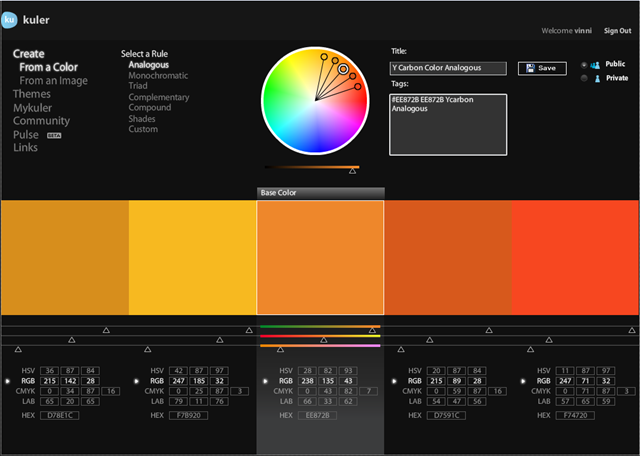This screenshot has width=640, height=456.
Task: Click the kuler logo icon
Action: pos(9,20)
